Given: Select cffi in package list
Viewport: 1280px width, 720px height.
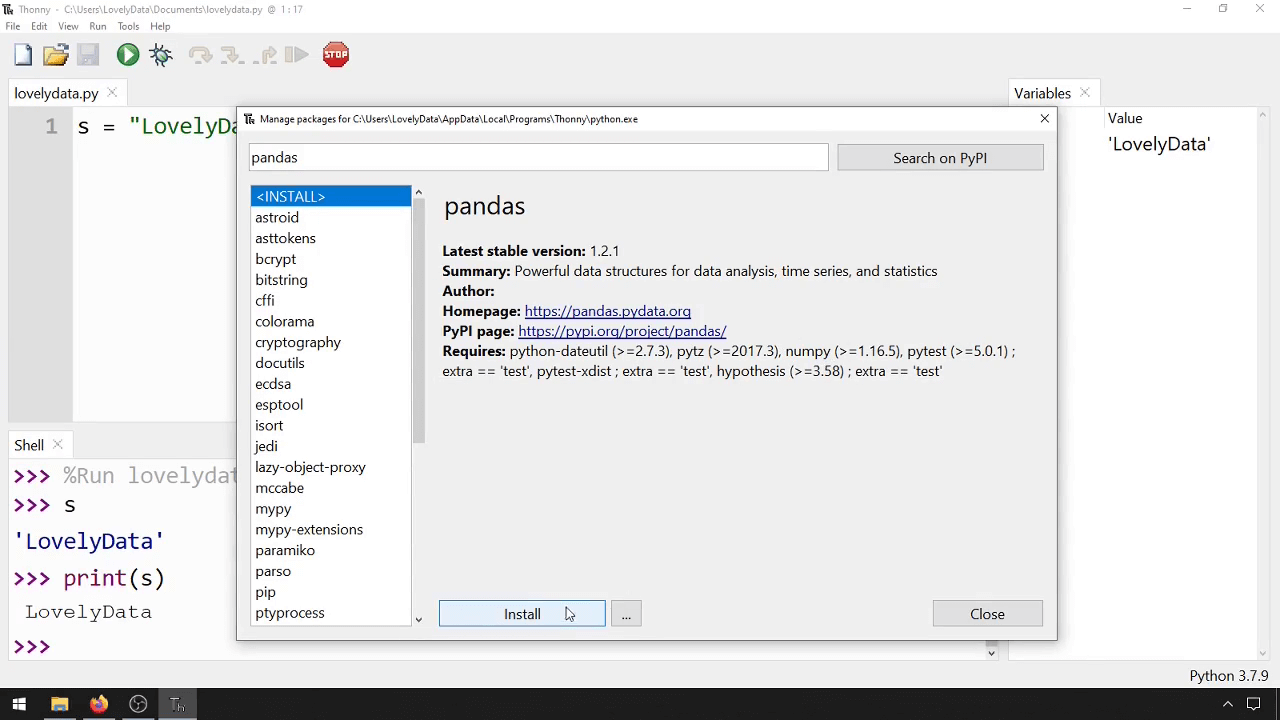Looking at the screenshot, I should (x=330, y=300).
